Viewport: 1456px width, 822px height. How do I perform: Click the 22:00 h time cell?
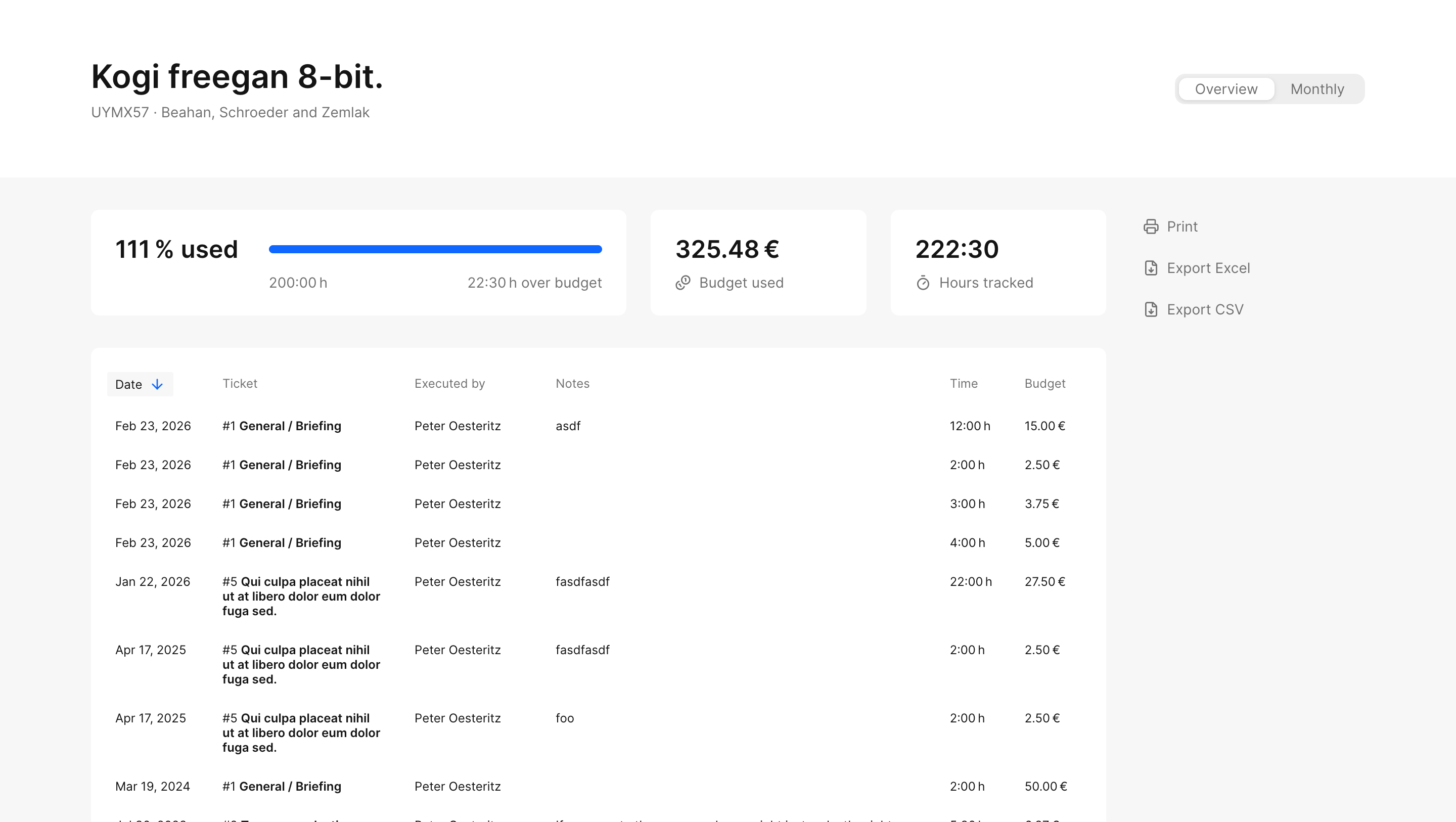(971, 582)
